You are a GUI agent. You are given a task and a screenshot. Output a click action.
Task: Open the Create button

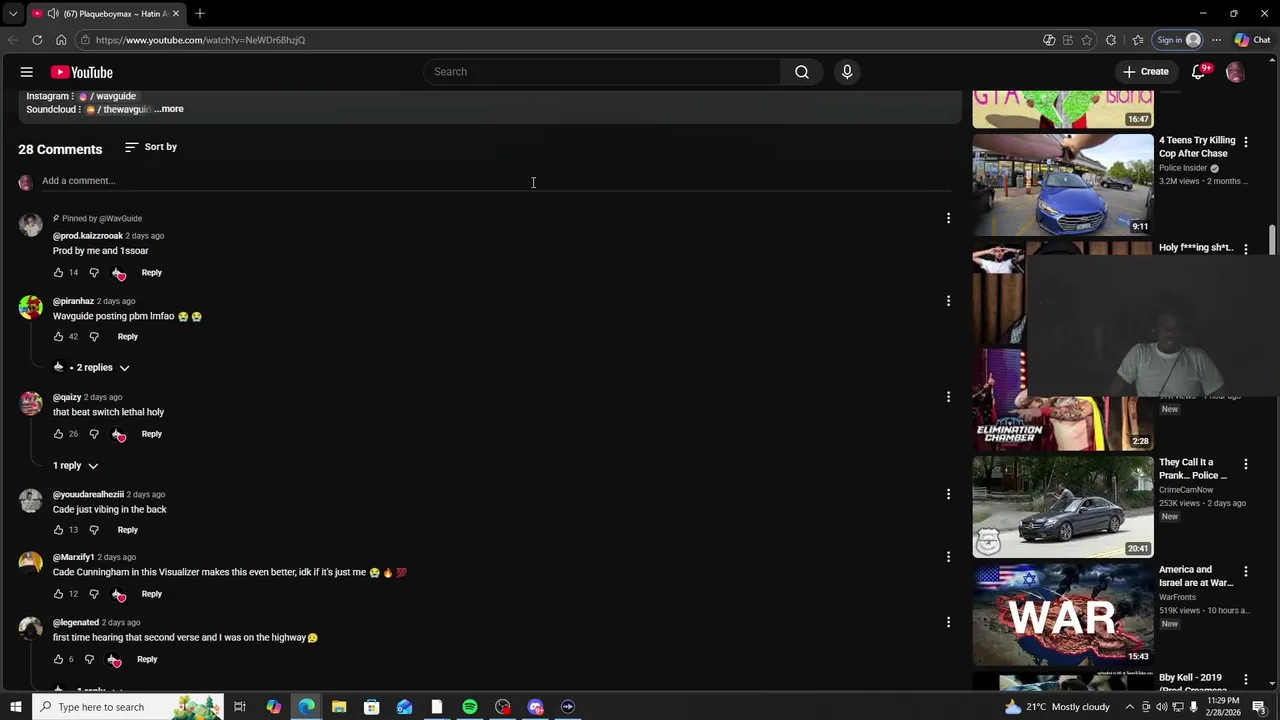tap(1146, 72)
